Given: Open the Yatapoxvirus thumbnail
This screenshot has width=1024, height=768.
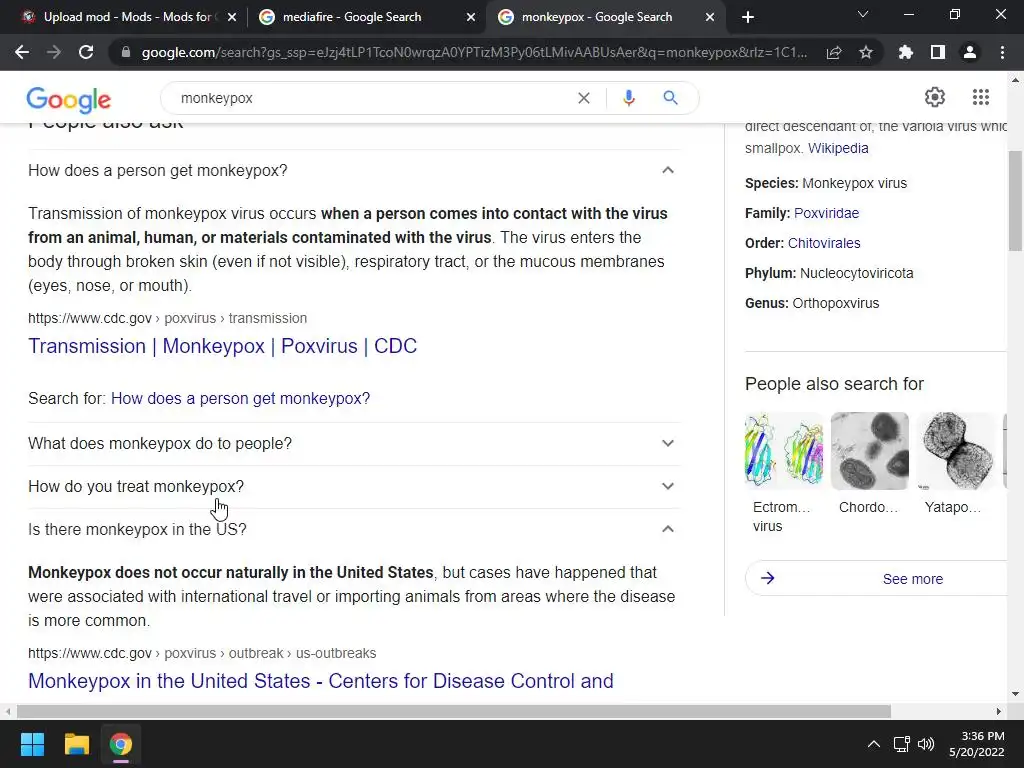Looking at the screenshot, I should click(x=955, y=451).
